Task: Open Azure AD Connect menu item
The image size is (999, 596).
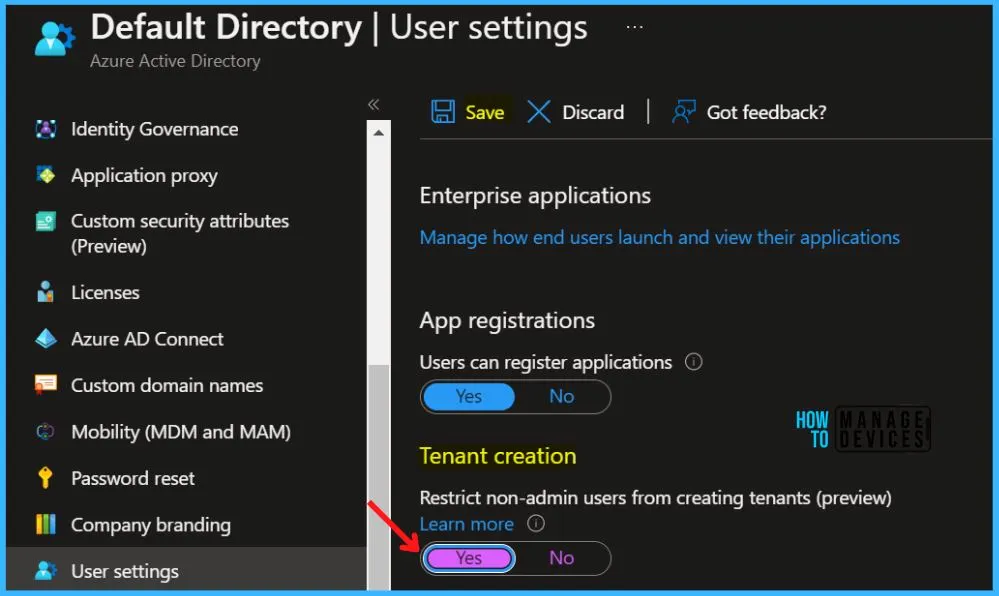Action: coord(147,339)
